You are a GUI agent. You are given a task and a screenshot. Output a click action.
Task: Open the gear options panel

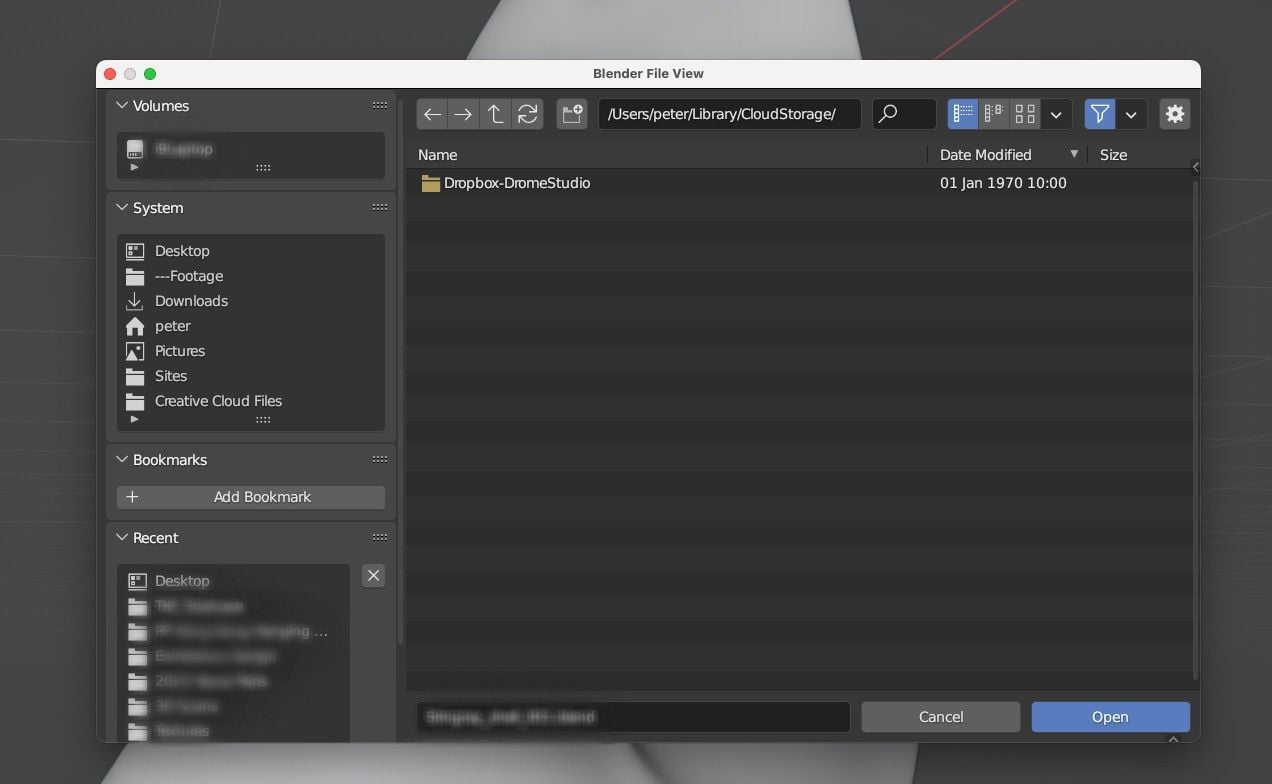tap(1175, 114)
